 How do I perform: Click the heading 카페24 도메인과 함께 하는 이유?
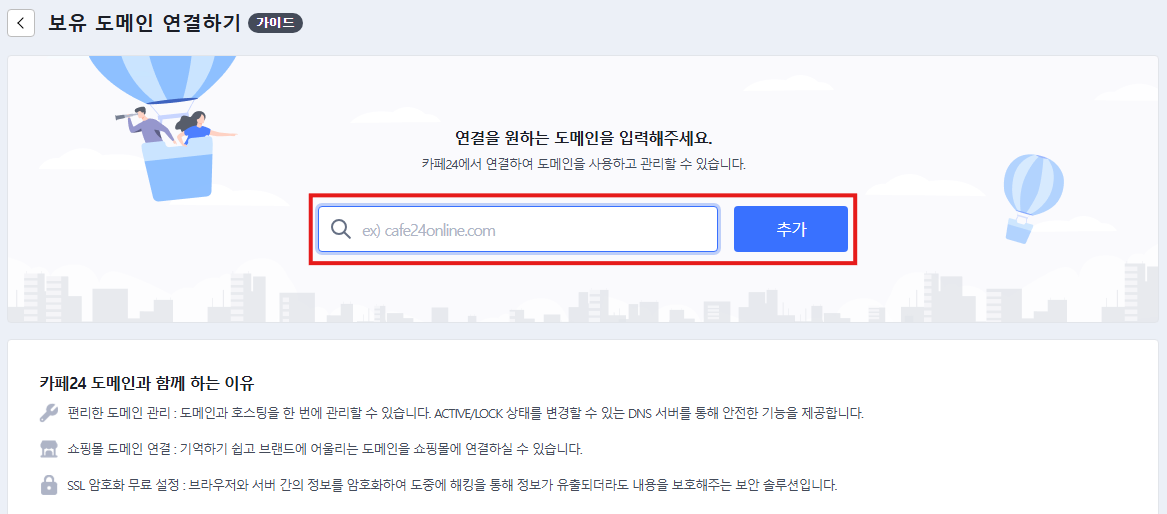(x=147, y=384)
